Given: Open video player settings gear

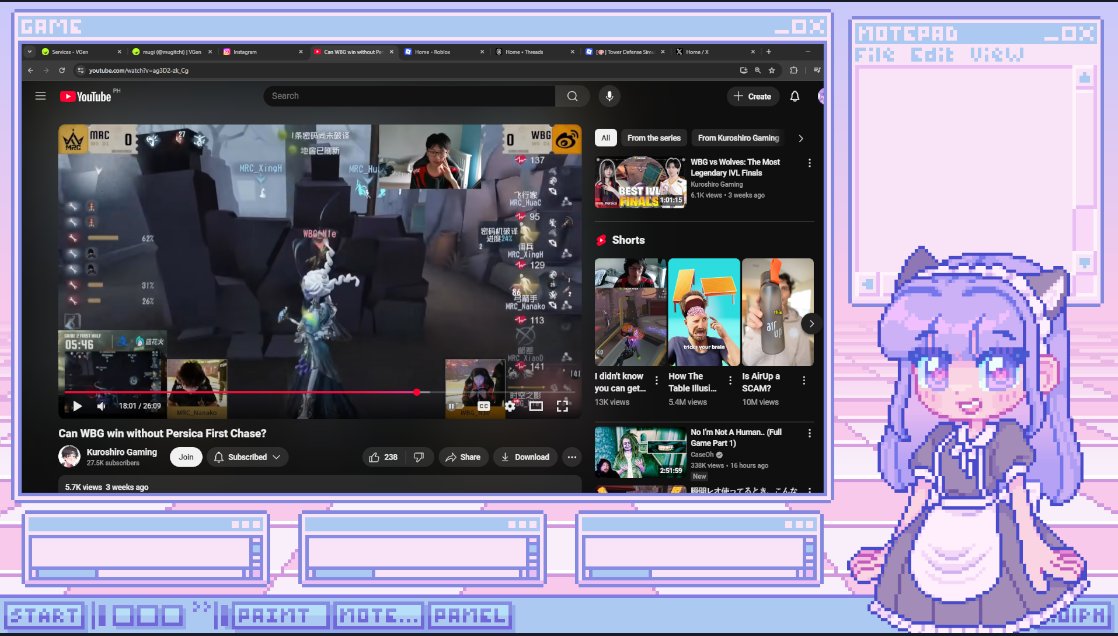Looking at the screenshot, I should point(510,406).
